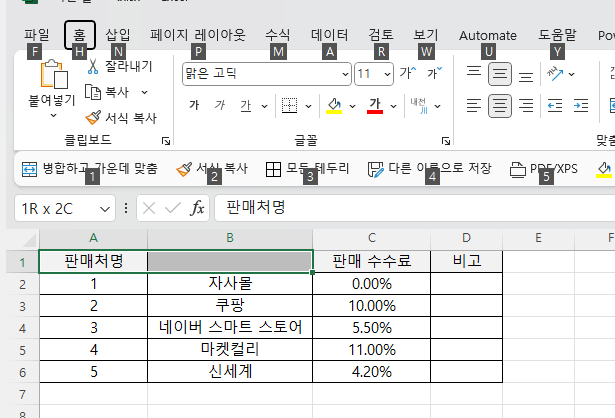Open the font name dropdown 맑은 고딕

point(345,74)
